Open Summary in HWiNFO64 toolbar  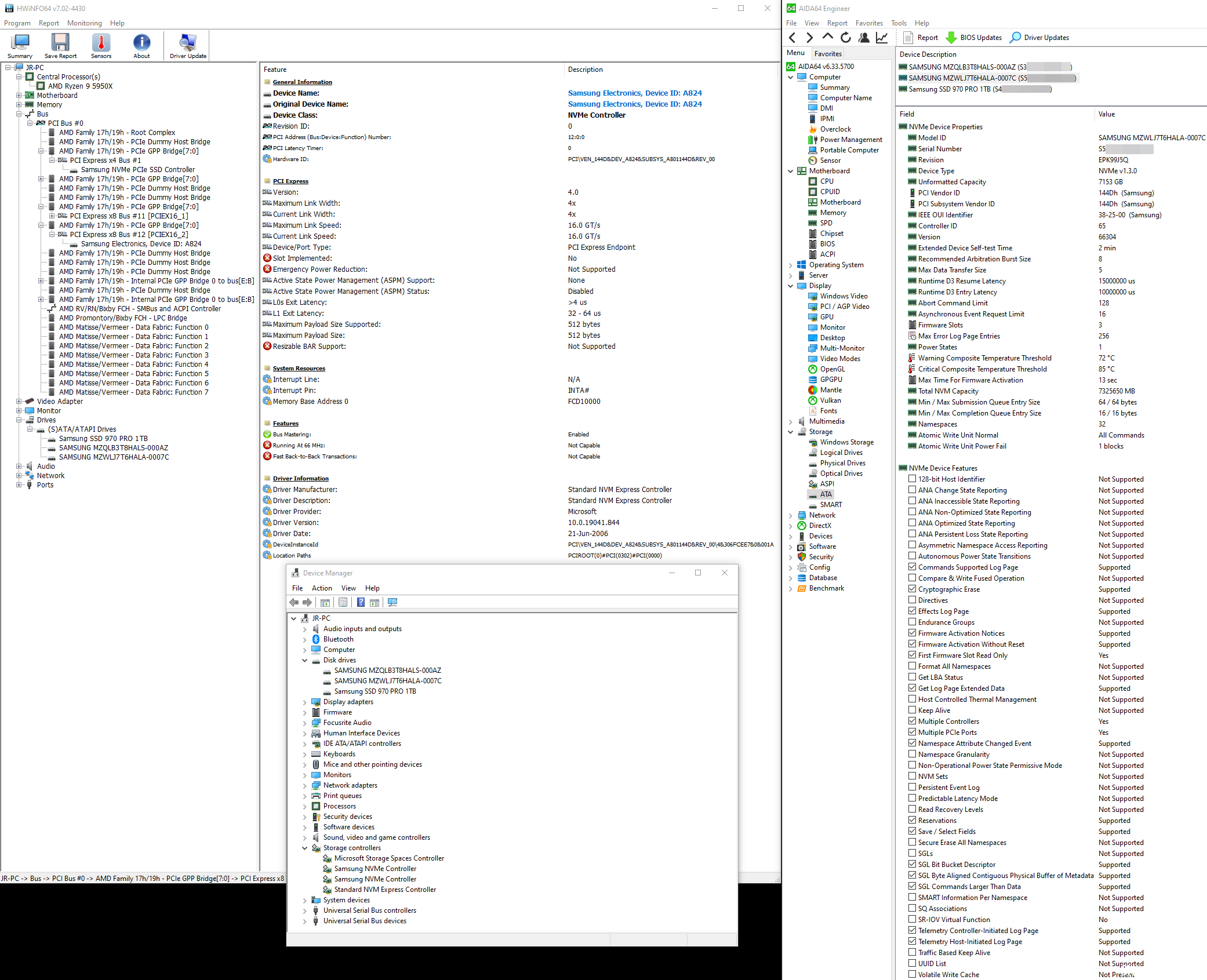click(20, 46)
